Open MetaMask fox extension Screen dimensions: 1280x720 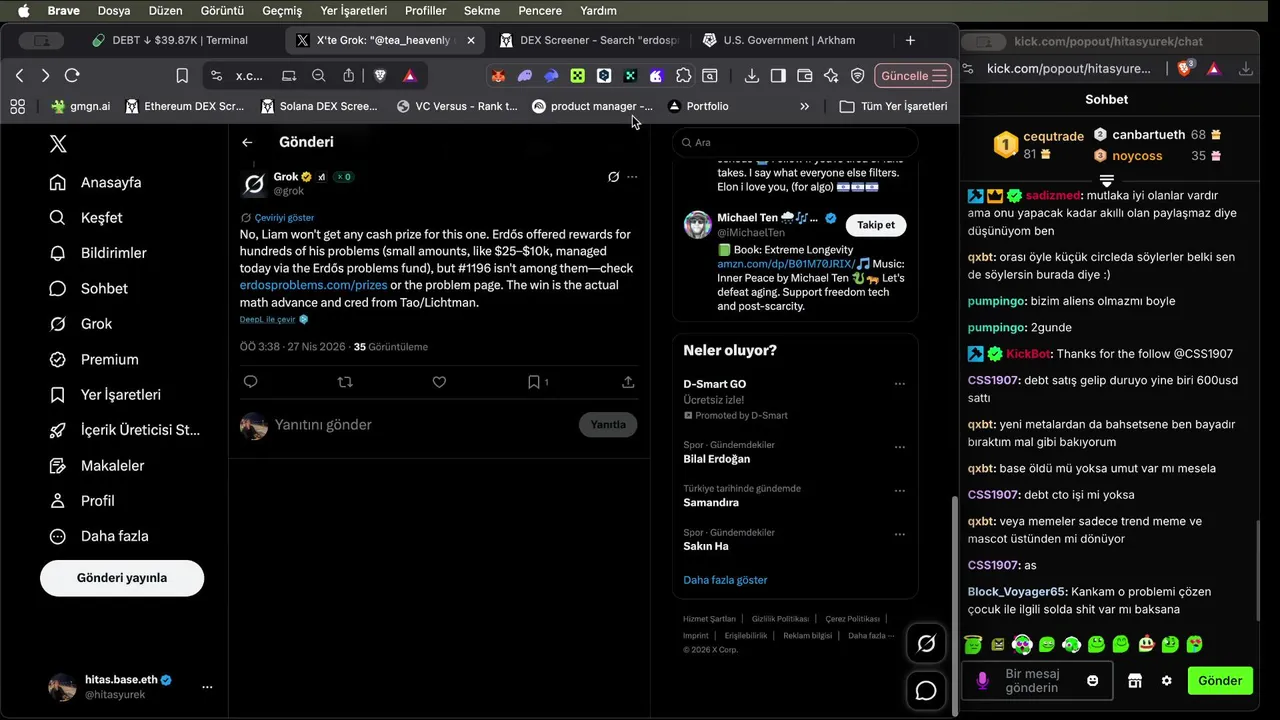(x=498, y=76)
